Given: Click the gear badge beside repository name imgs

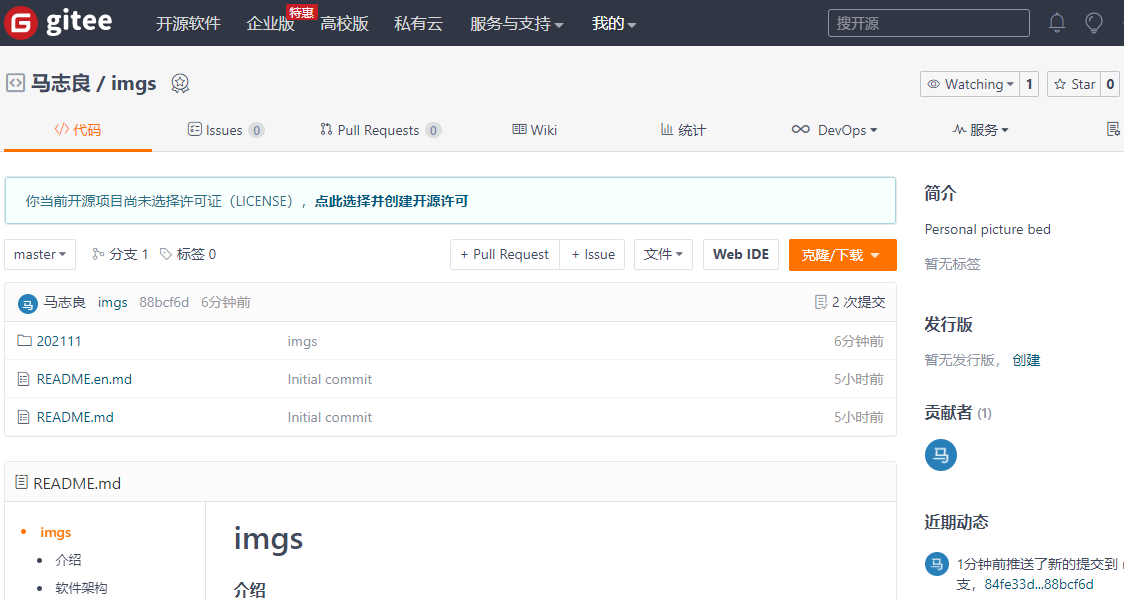Looking at the screenshot, I should click(180, 84).
